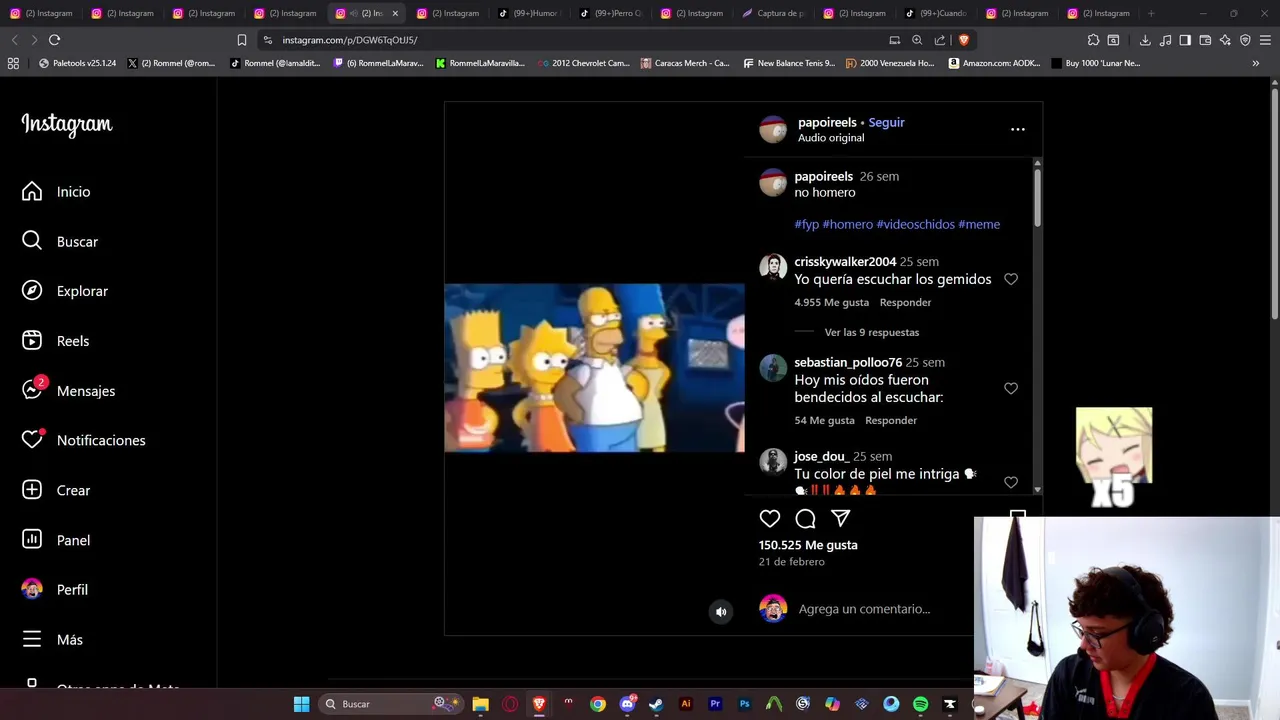The image size is (1280, 720).
Task: Click the address bar URL
Action: pos(349,40)
